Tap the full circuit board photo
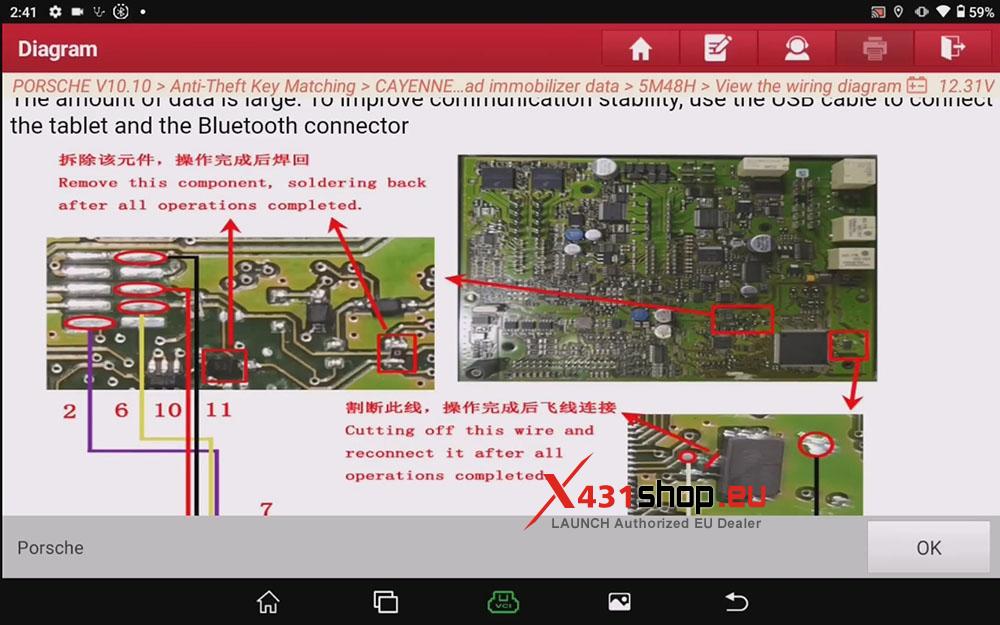1000x625 pixels. click(667, 268)
